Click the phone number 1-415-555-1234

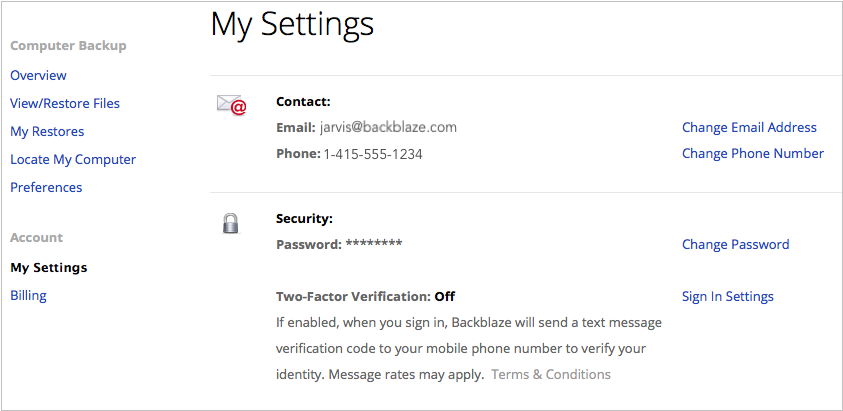(373, 154)
